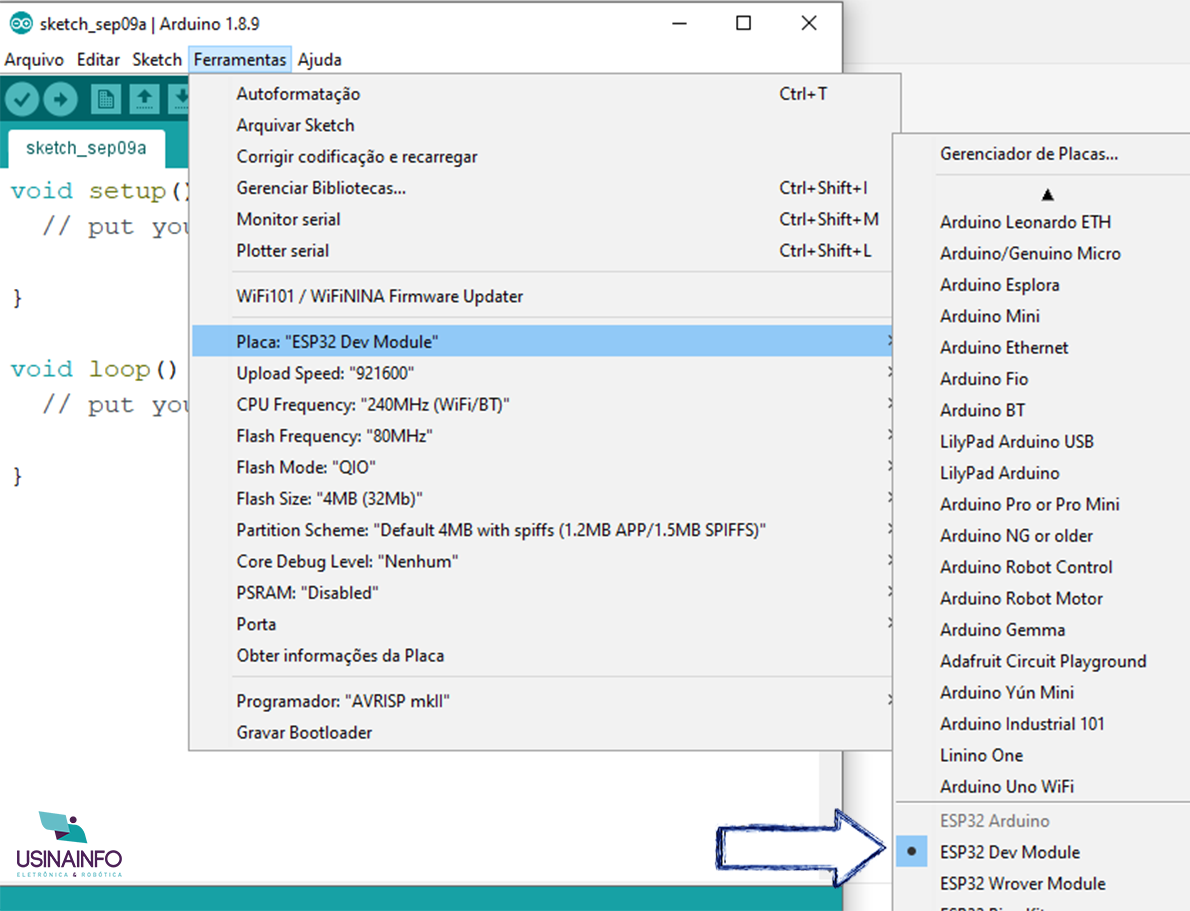Click the Open sketch up-arrow icon
The width and height of the screenshot is (1190, 911).
pyautogui.click(x=144, y=99)
